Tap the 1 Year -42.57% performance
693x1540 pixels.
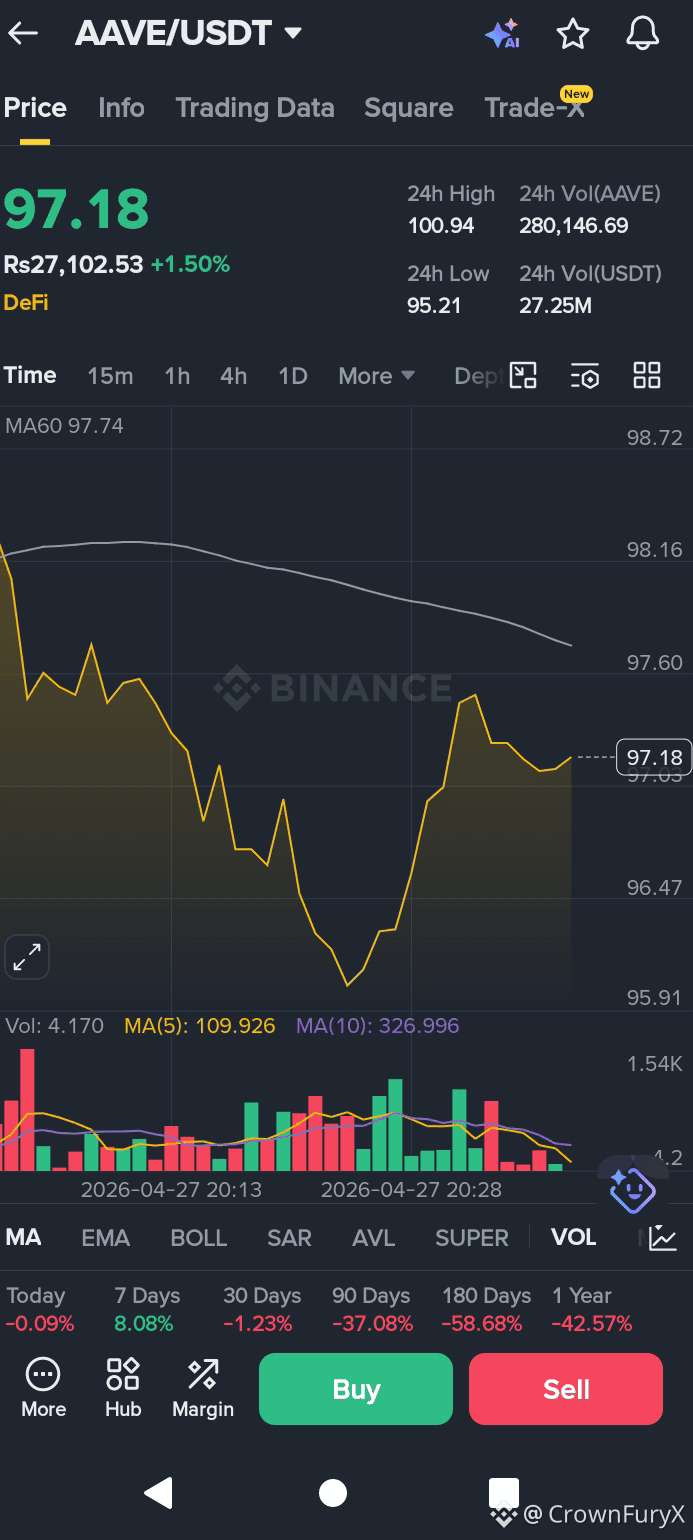tap(592, 1309)
